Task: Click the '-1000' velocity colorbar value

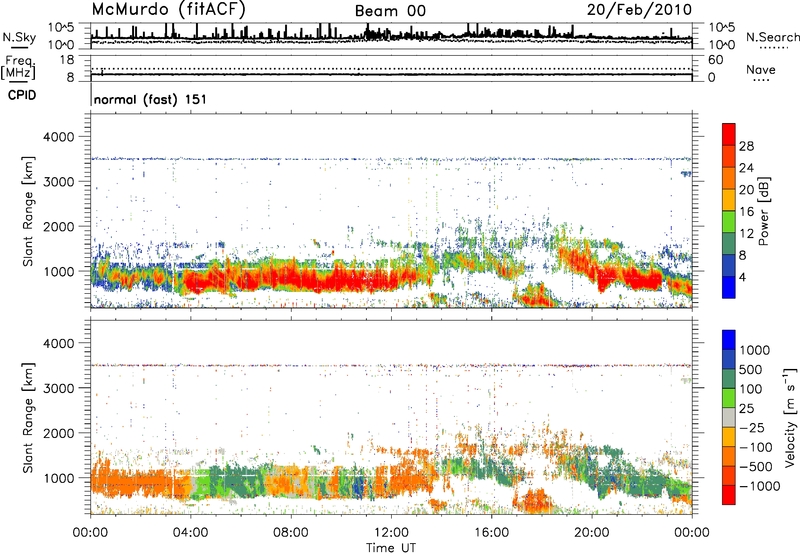Action: click(x=759, y=486)
